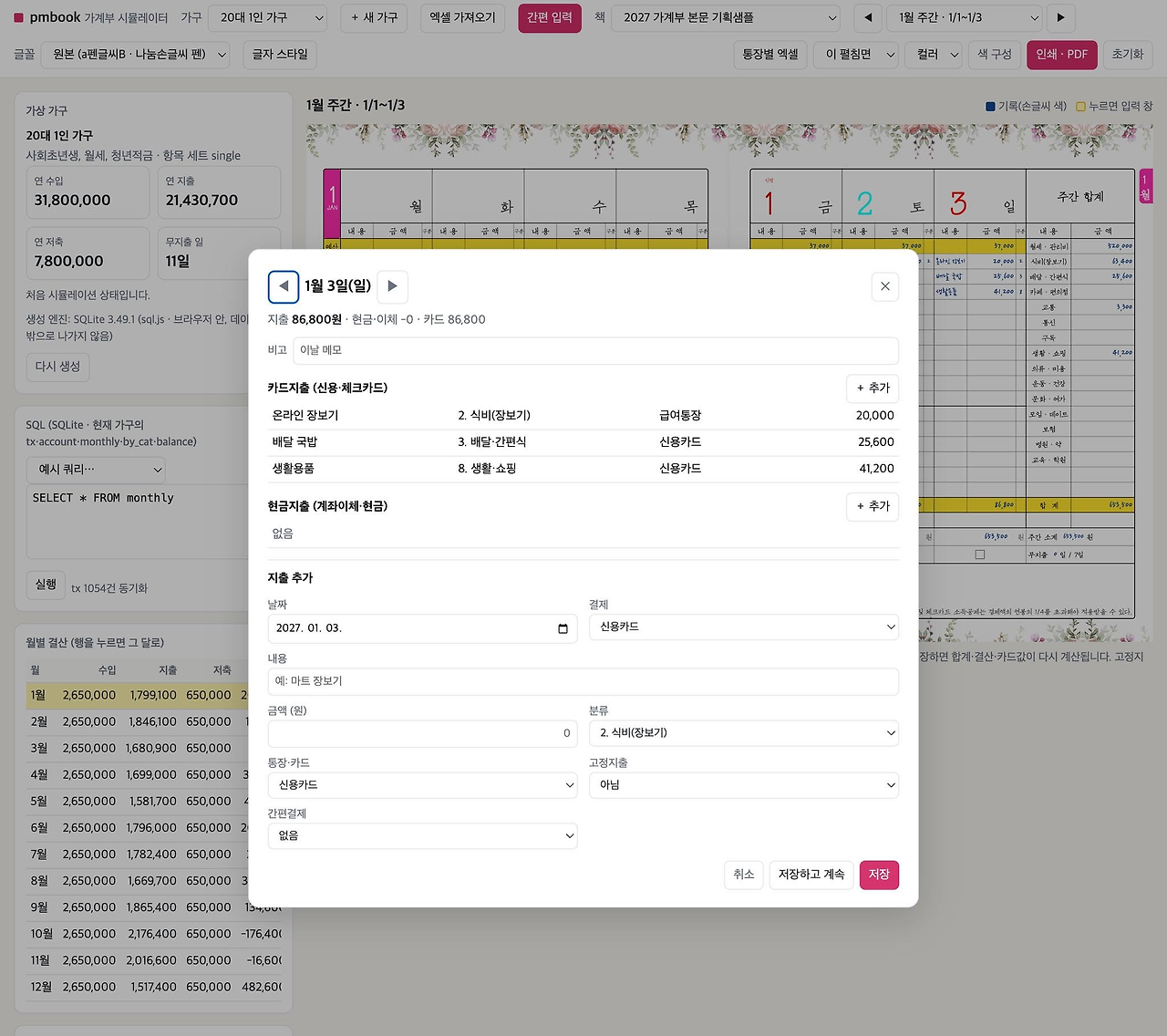Select the 생활용품 expense row

click(583, 469)
